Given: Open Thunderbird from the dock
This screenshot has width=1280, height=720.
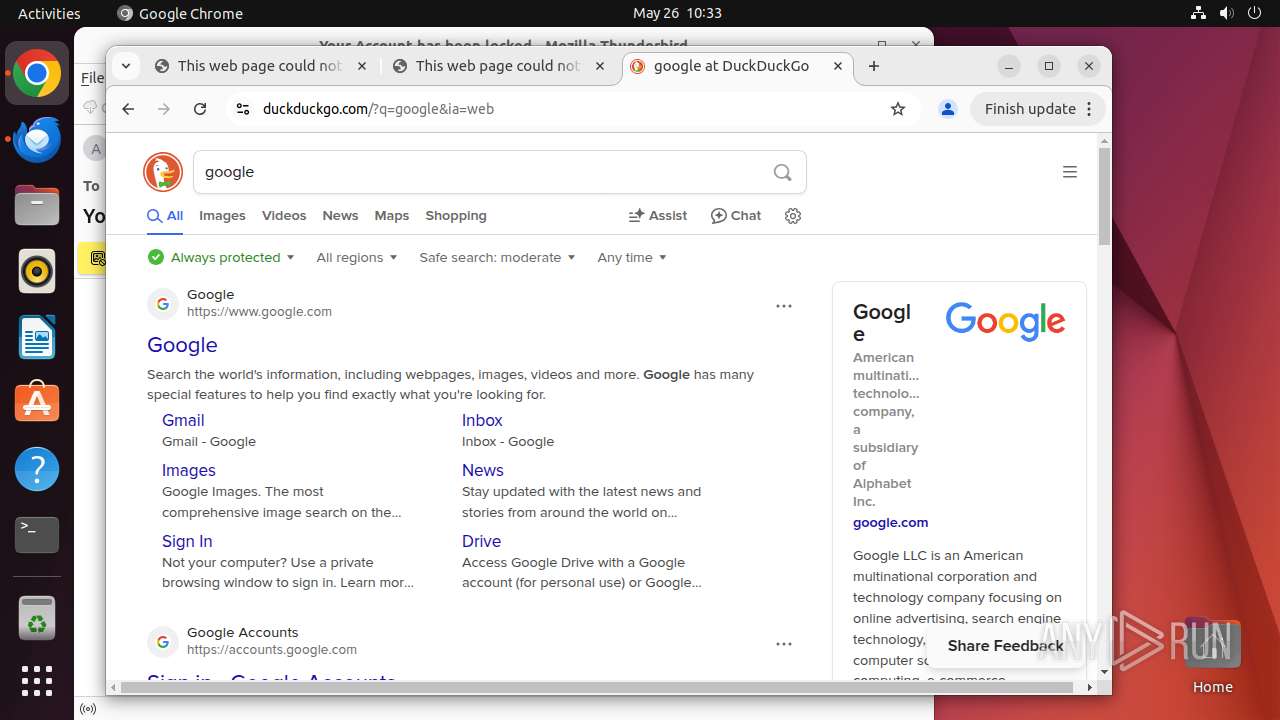Looking at the screenshot, I should [37, 140].
